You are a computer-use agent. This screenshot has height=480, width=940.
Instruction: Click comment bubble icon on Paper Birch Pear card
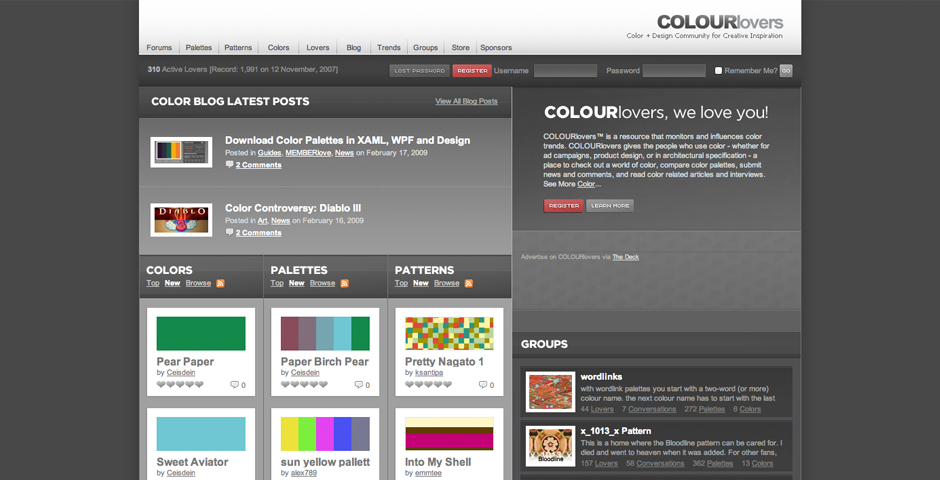358,385
